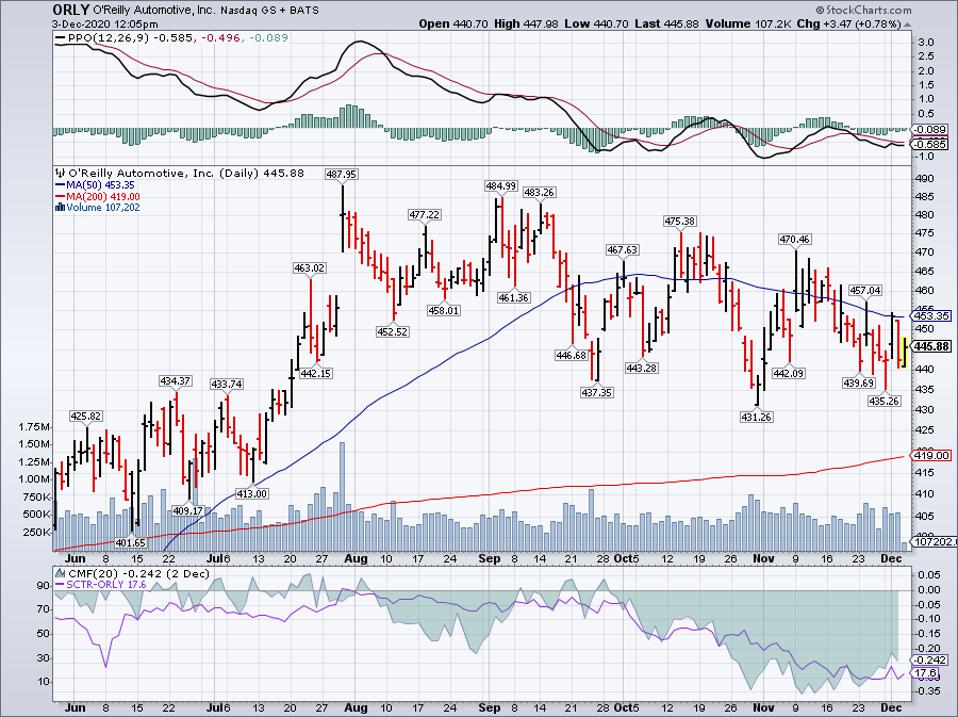Click the 3-Dec-2020 12:05pm timestamp
958x717 pixels.
(x=105, y=24)
